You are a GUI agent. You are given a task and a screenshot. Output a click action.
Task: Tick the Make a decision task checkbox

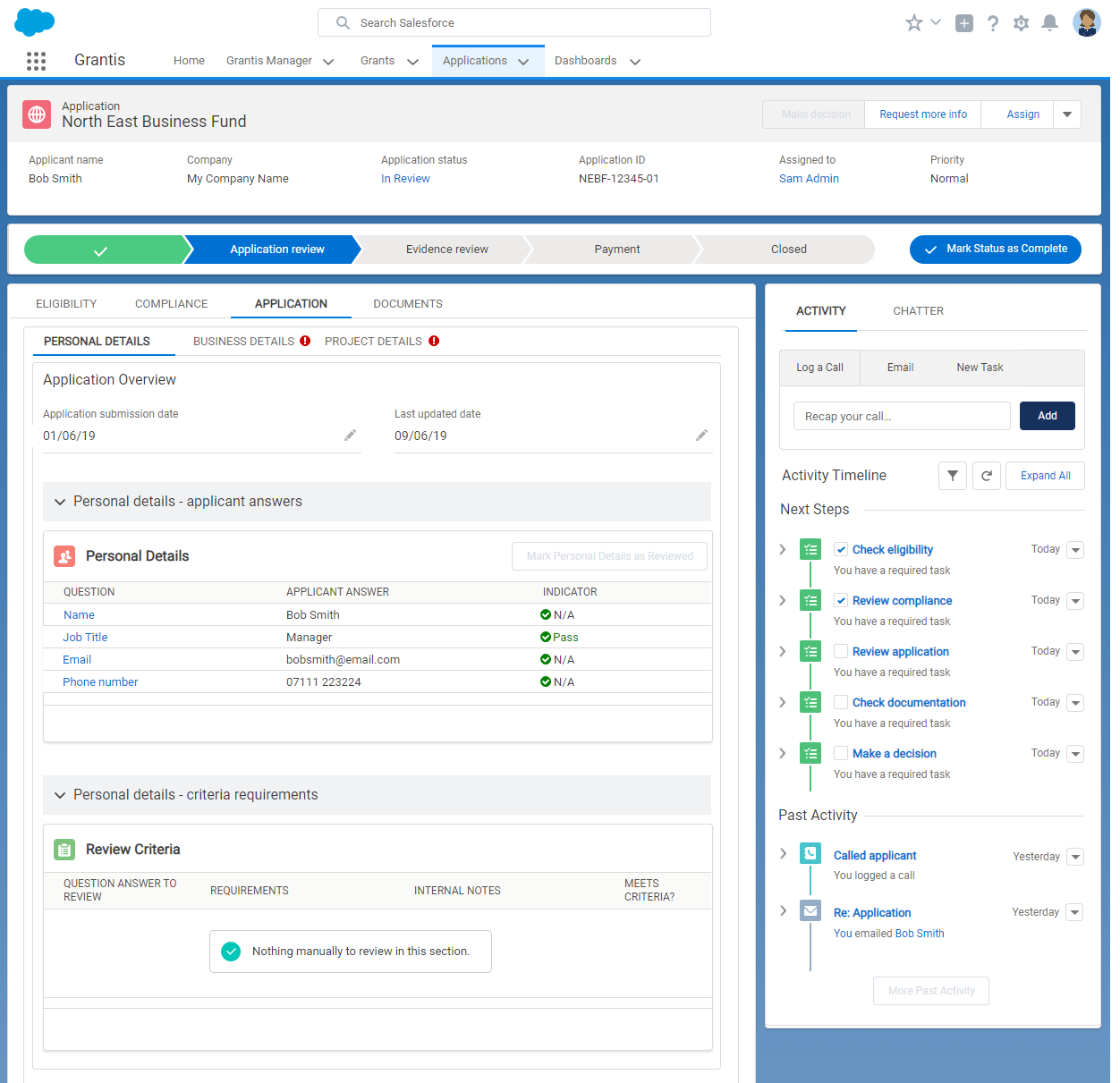[x=841, y=753]
